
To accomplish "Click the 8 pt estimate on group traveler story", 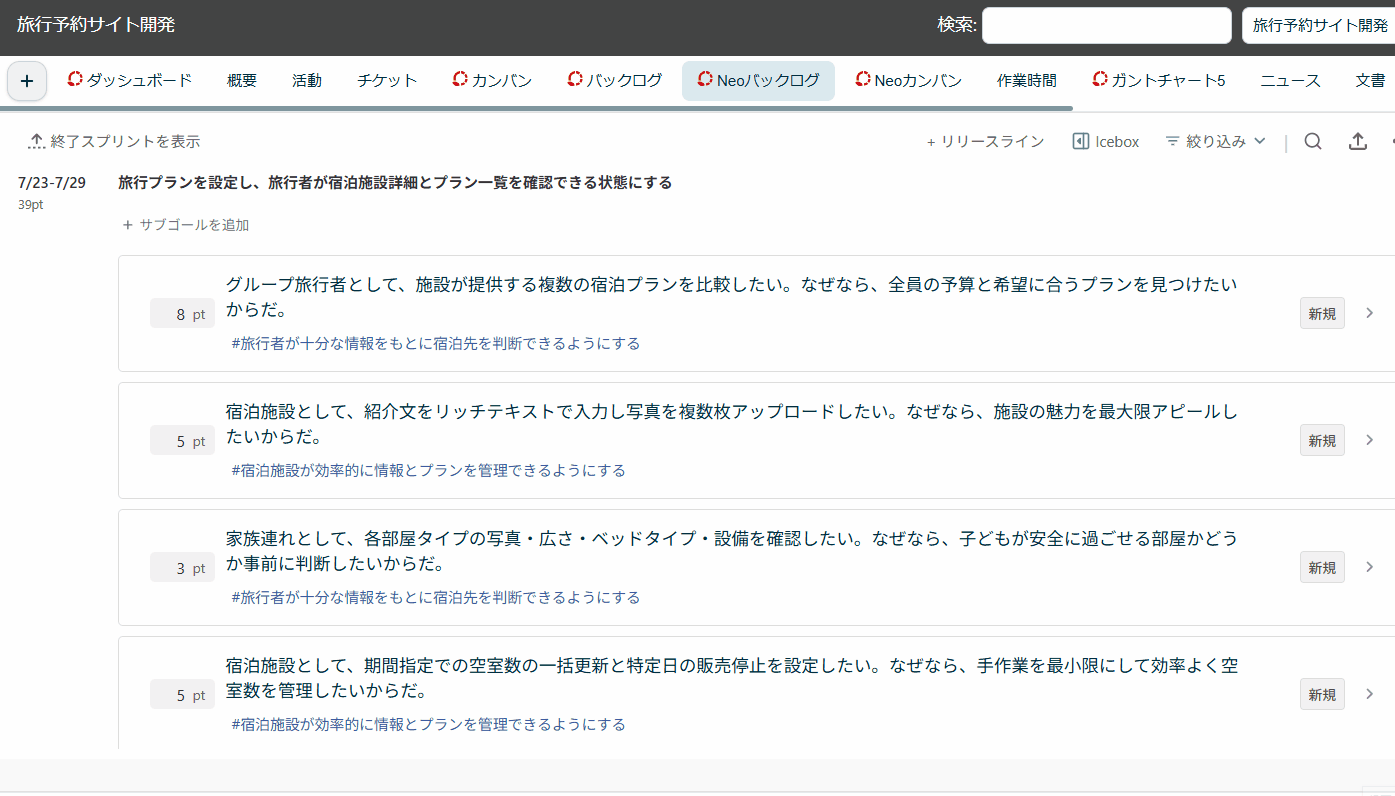I will pyautogui.click(x=182, y=314).
